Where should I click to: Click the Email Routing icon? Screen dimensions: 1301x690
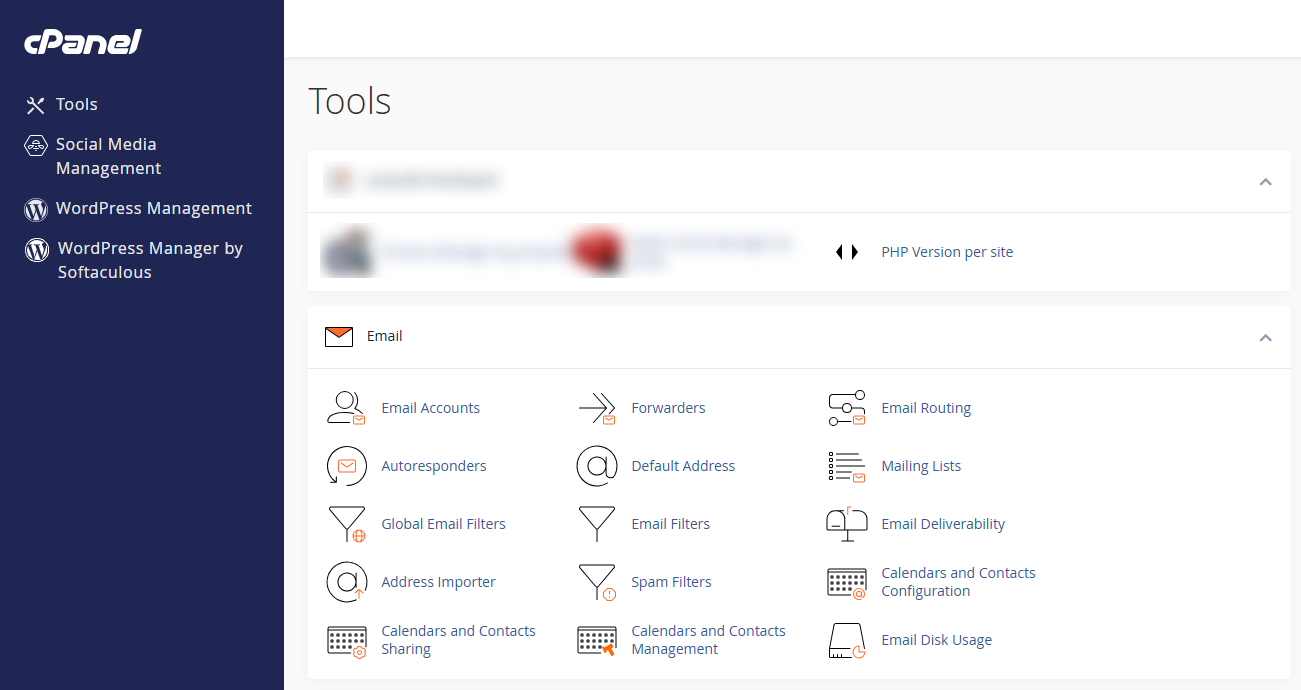[847, 408]
